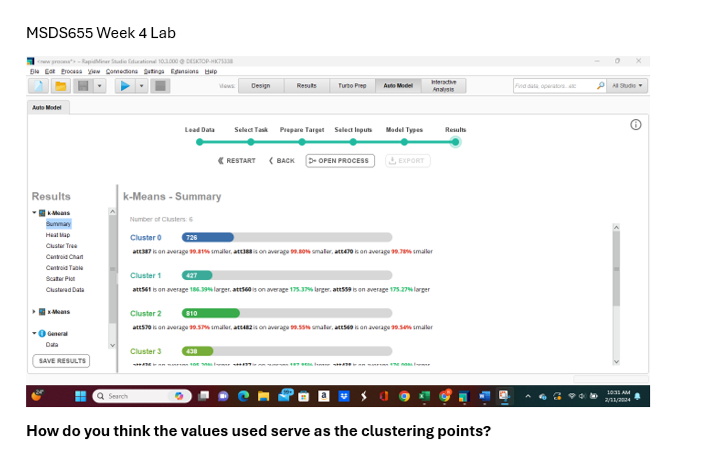Viewport: 703px width, 473px height.
Task: Click the BACK button
Action: 282,161
